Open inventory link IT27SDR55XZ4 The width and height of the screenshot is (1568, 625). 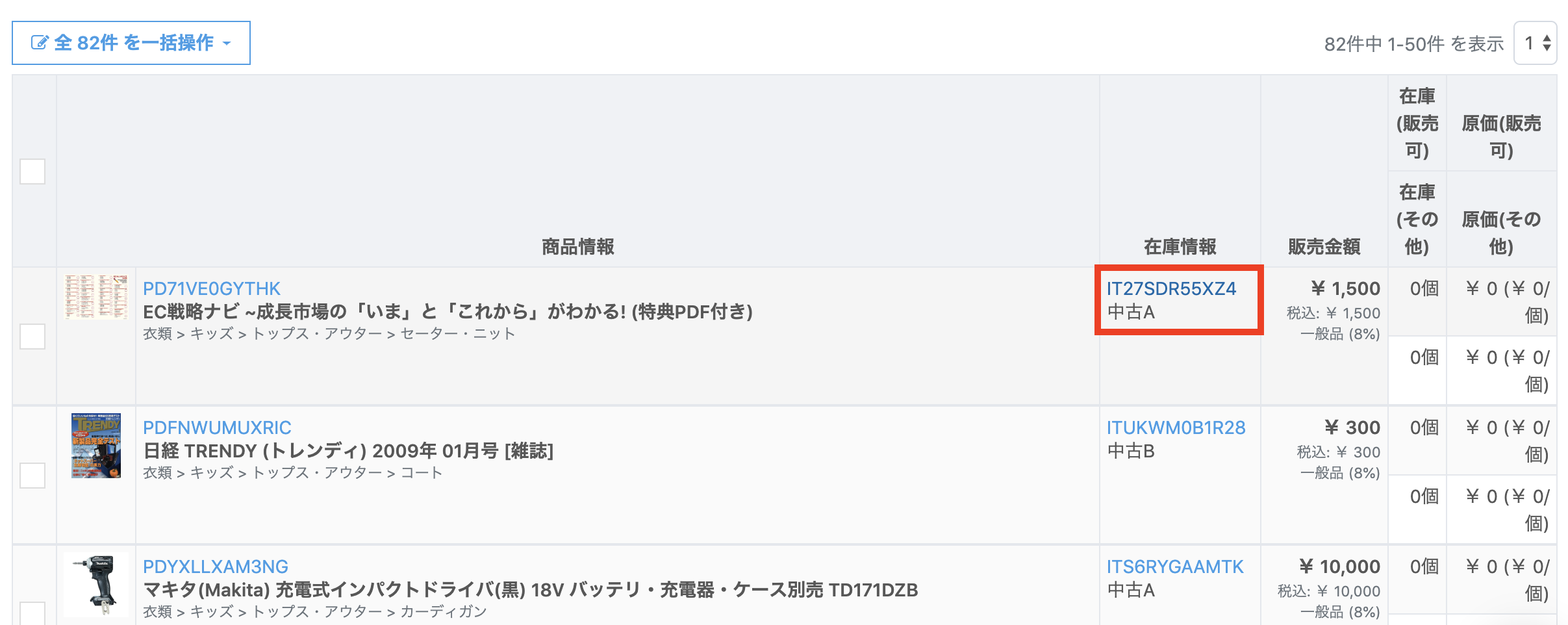[1172, 288]
